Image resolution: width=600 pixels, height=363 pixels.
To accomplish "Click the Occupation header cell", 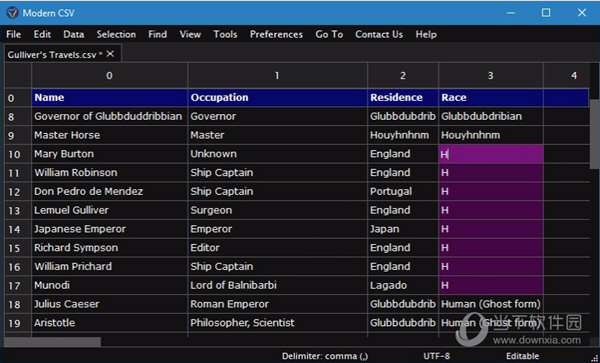I will pos(277,98).
